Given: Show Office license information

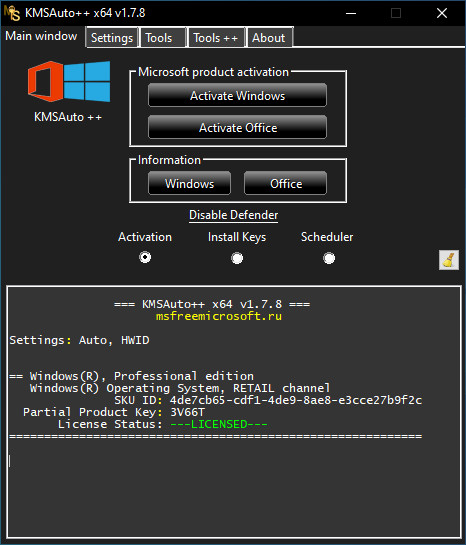Looking at the screenshot, I should tap(285, 183).
